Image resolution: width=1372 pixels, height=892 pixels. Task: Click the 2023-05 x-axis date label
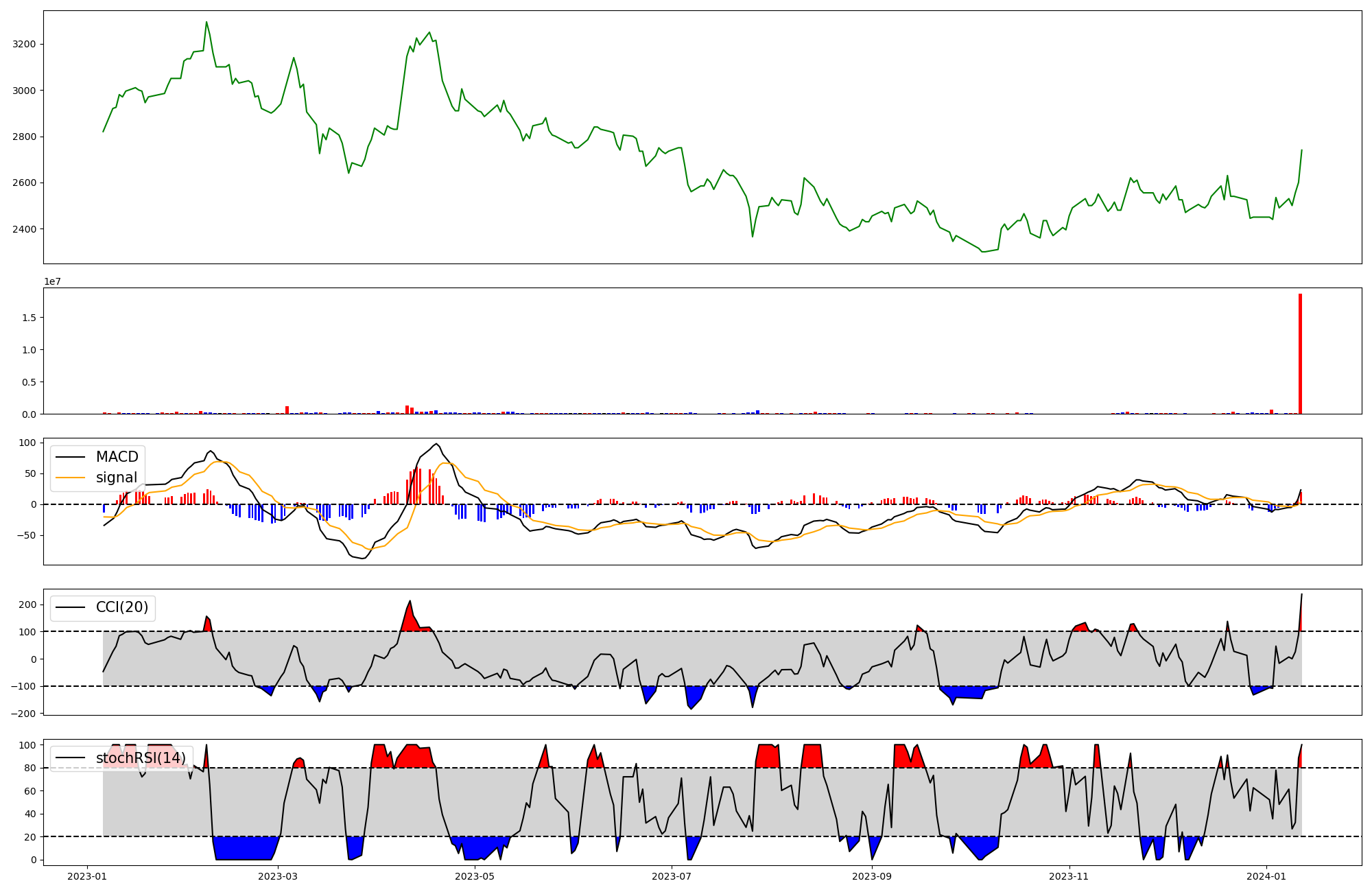click(474, 876)
